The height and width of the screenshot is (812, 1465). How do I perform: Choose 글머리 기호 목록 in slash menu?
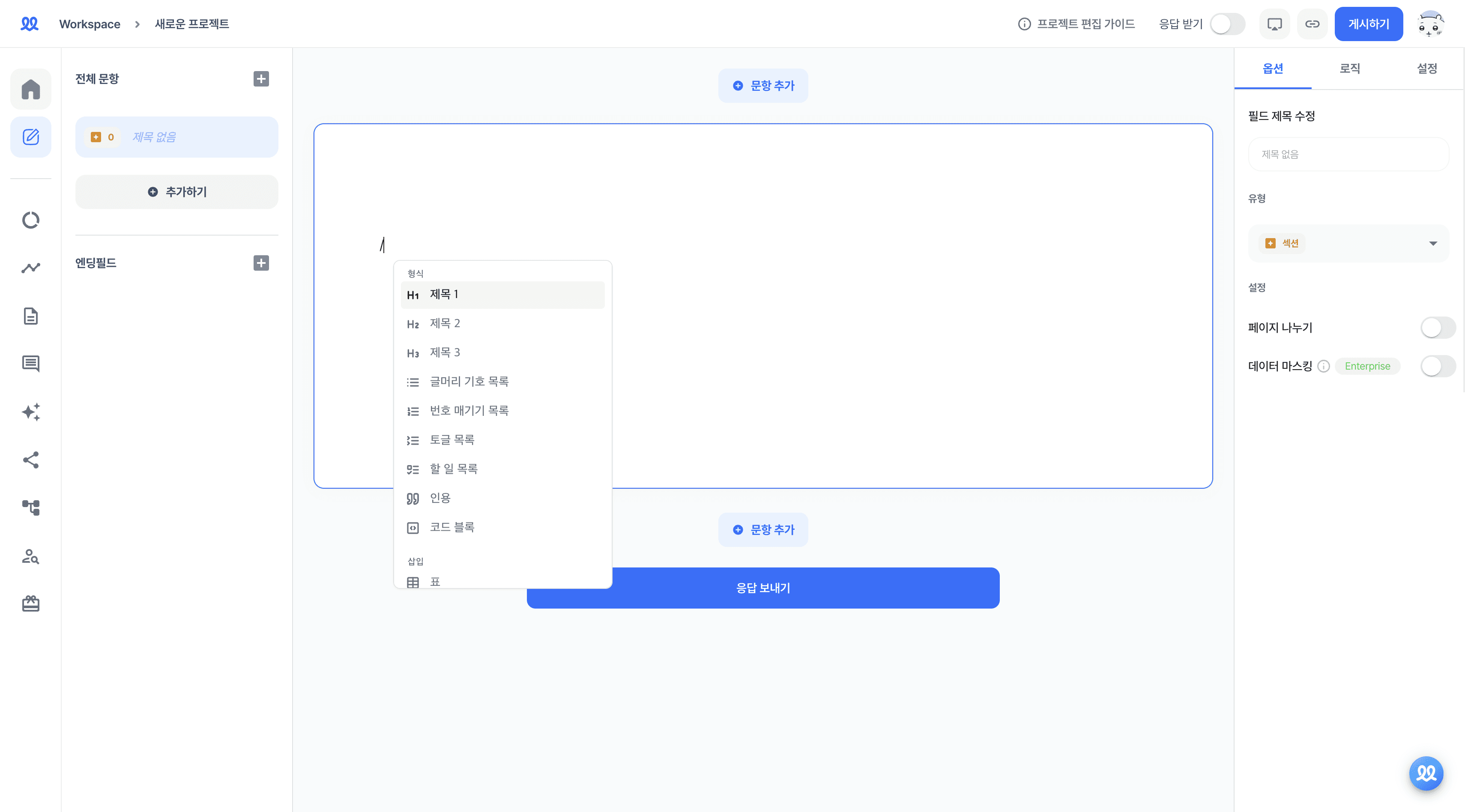click(469, 382)
